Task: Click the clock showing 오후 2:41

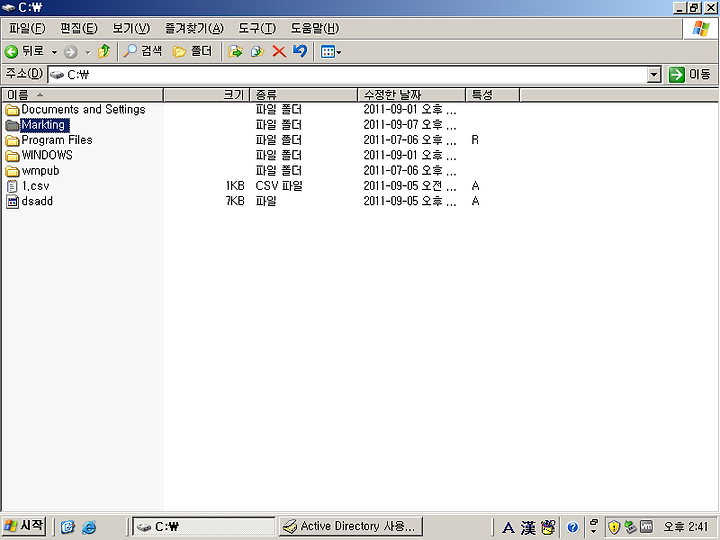Action: [686, 527]
